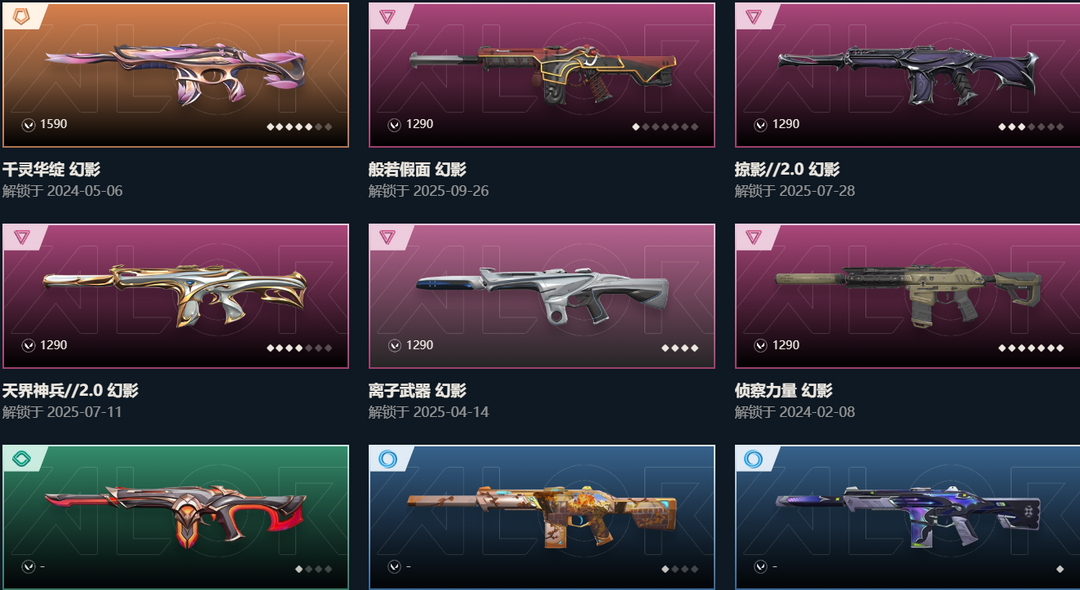Click the tier badge on 侦察力量 card
1080x590 pixels.
coord(754,238)
